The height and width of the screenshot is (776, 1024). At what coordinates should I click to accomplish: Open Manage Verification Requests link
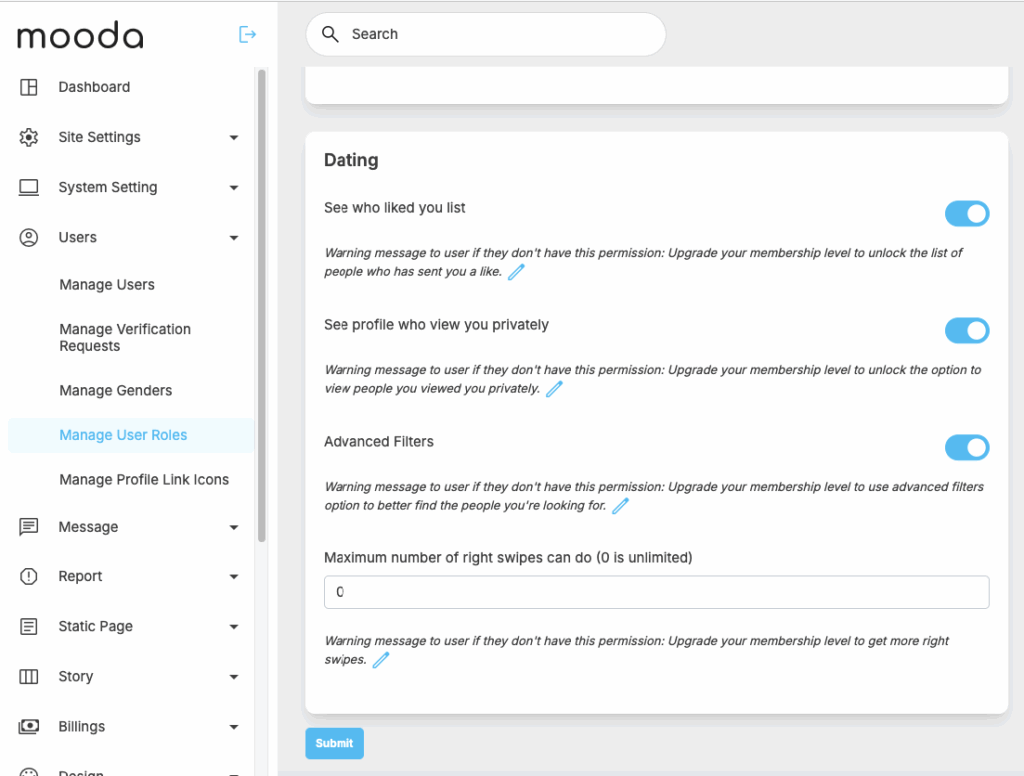[125, 338]
